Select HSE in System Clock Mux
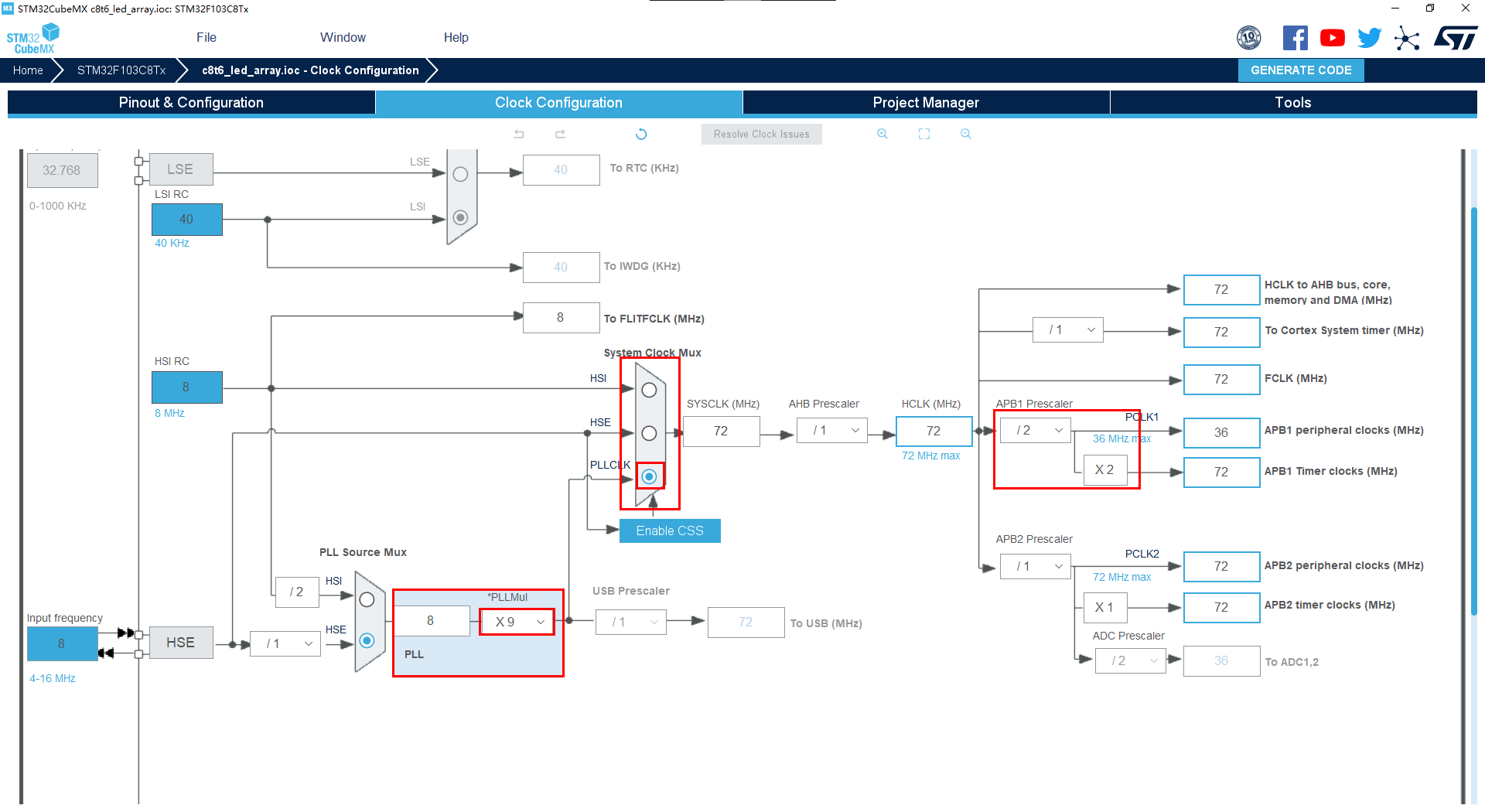The width and height of the screenshot is (1485, 812). coord(650,433)
